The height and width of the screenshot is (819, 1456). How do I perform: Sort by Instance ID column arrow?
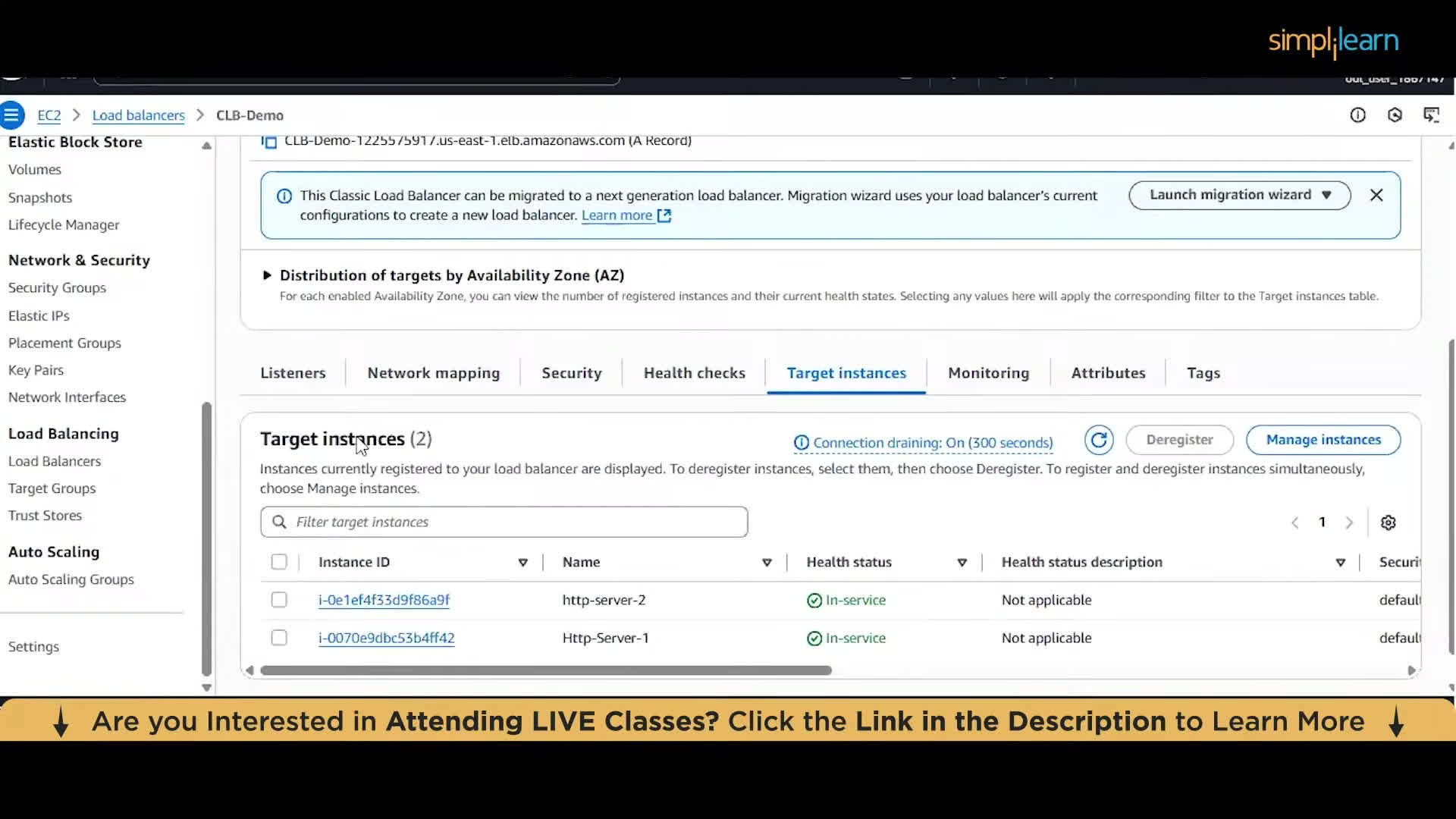522,563
